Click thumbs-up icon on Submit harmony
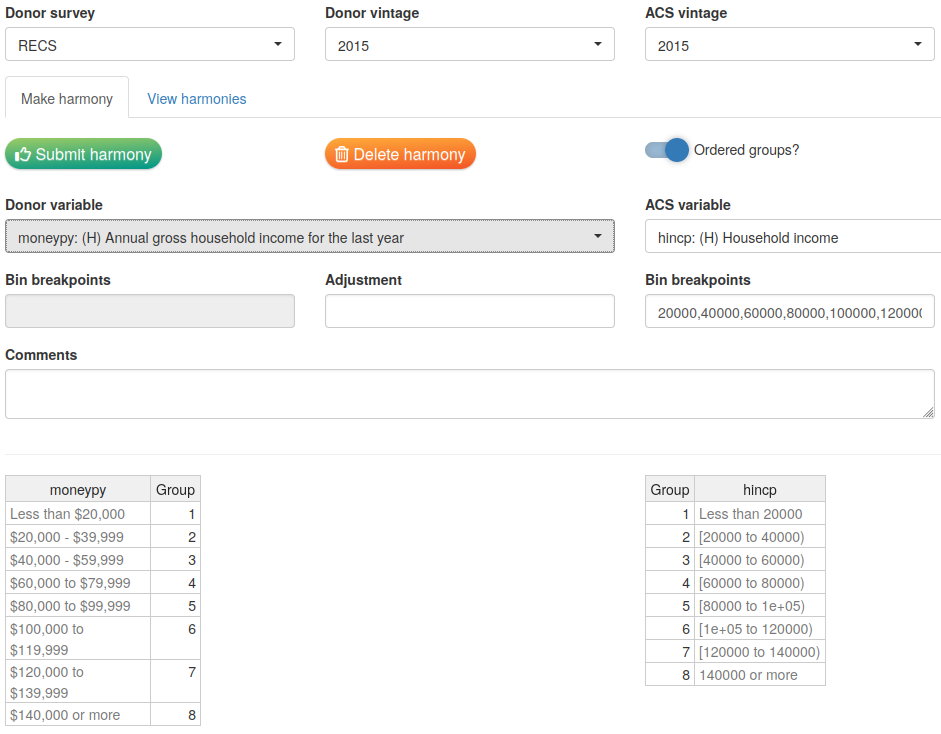The height and width of the screenshot is (734, 941). click(23, 154)
